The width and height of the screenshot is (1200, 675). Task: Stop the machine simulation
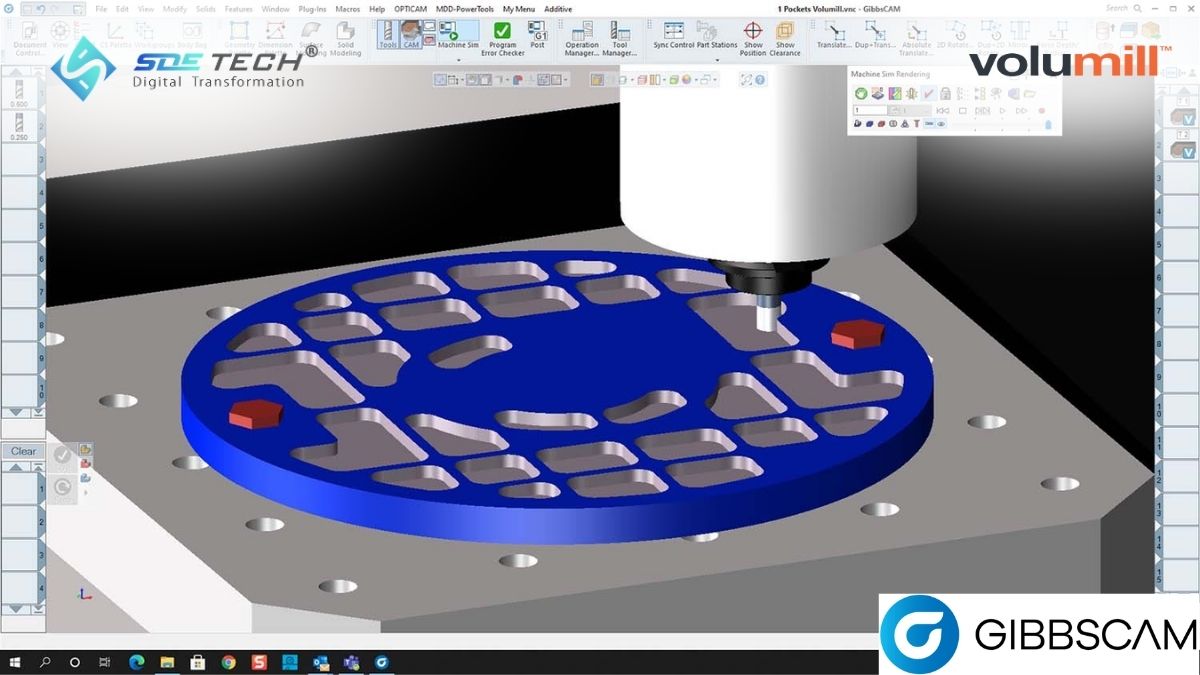click(x=963, y=110)
